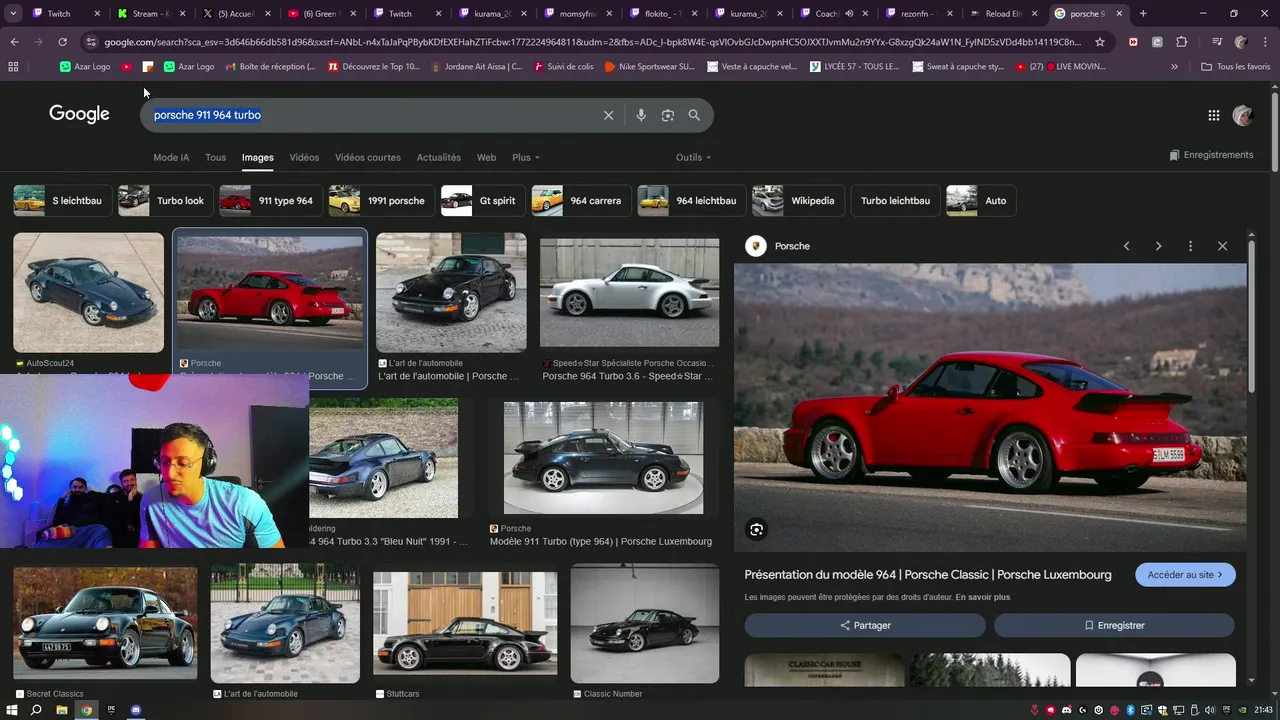The height and width of the screenshot is (720, 1280).
Task: Expand the Plus search filter menu
Action: click(526, 157)
